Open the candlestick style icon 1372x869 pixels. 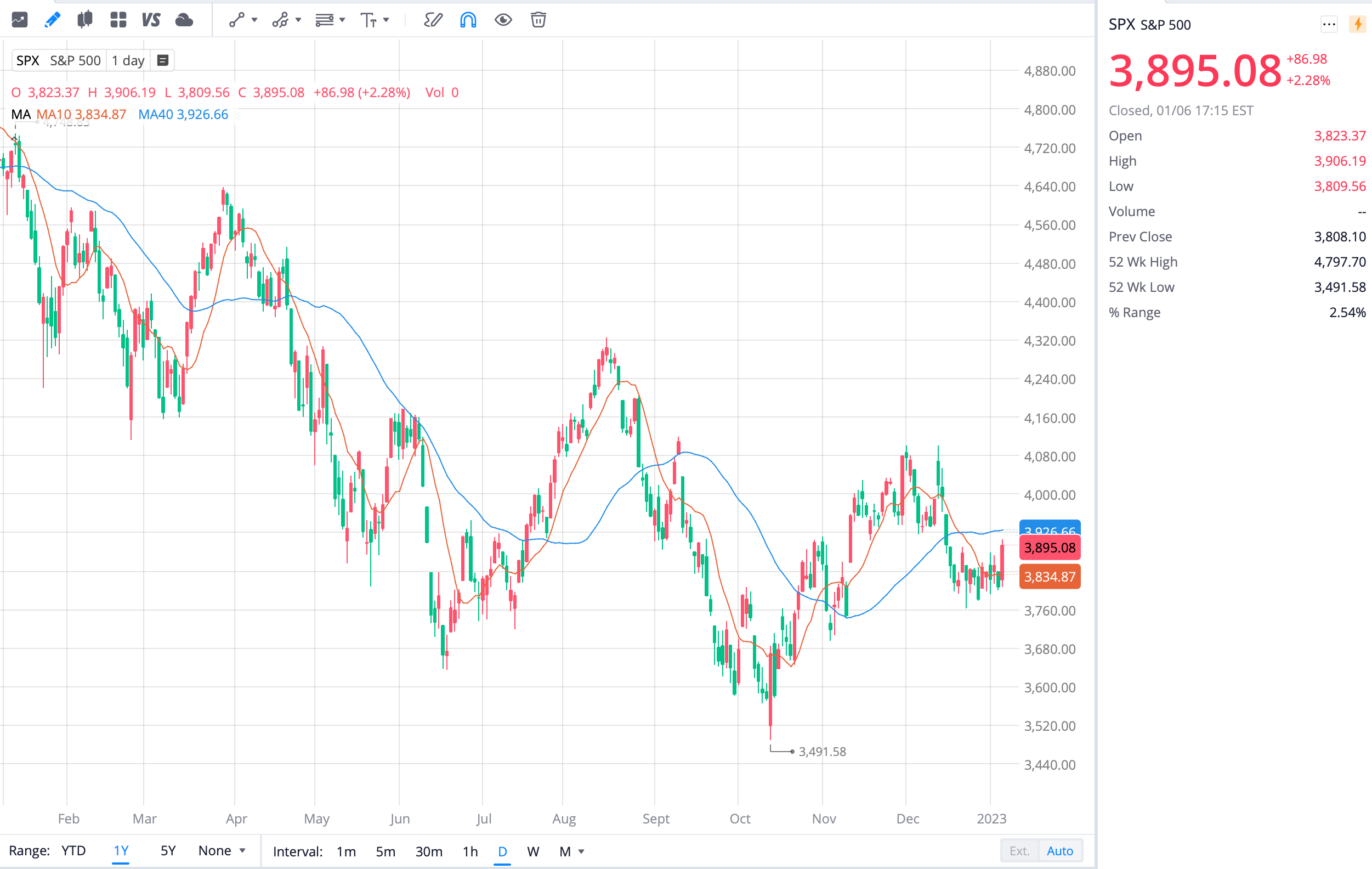point(85,20)
